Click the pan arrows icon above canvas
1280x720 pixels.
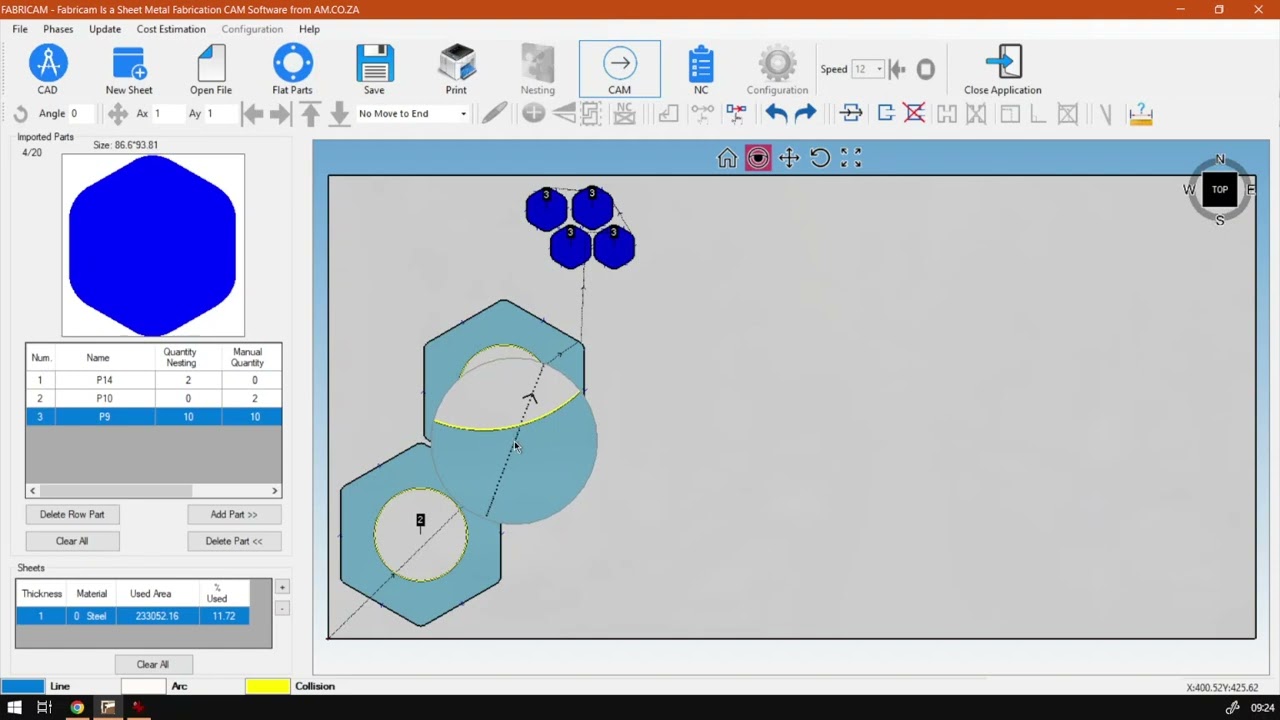click(789, 158)
